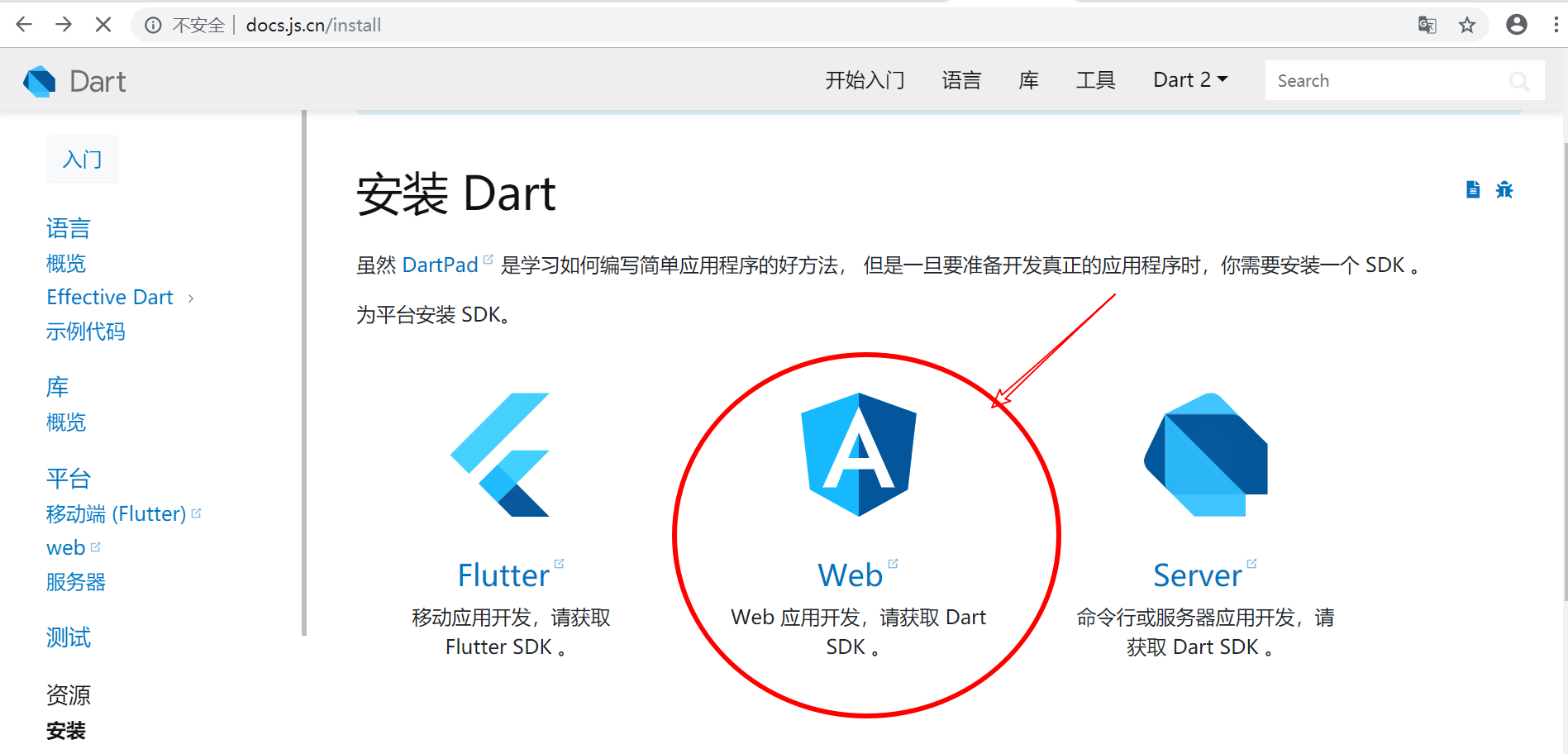Submit search with magnifier icon
Viewport: 1568px width, 754px height.
pyautogui.click(x=1519, y=81)
